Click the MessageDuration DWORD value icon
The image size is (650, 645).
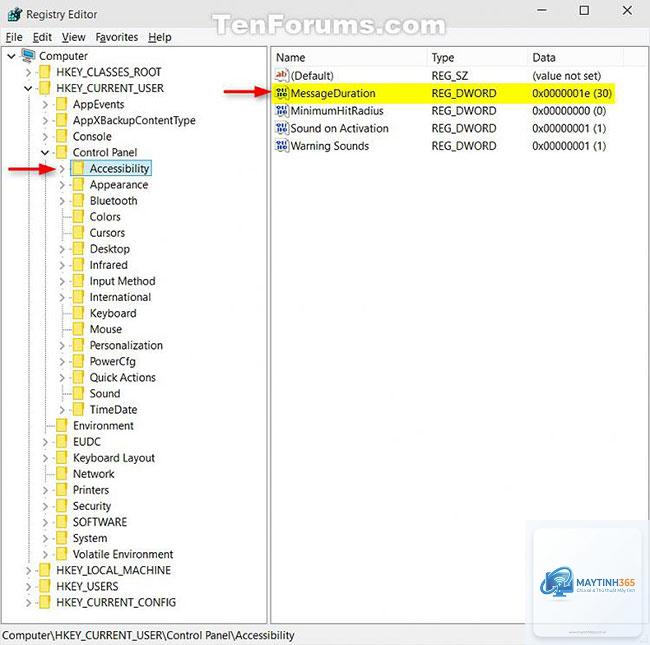[x=281, y=93]
